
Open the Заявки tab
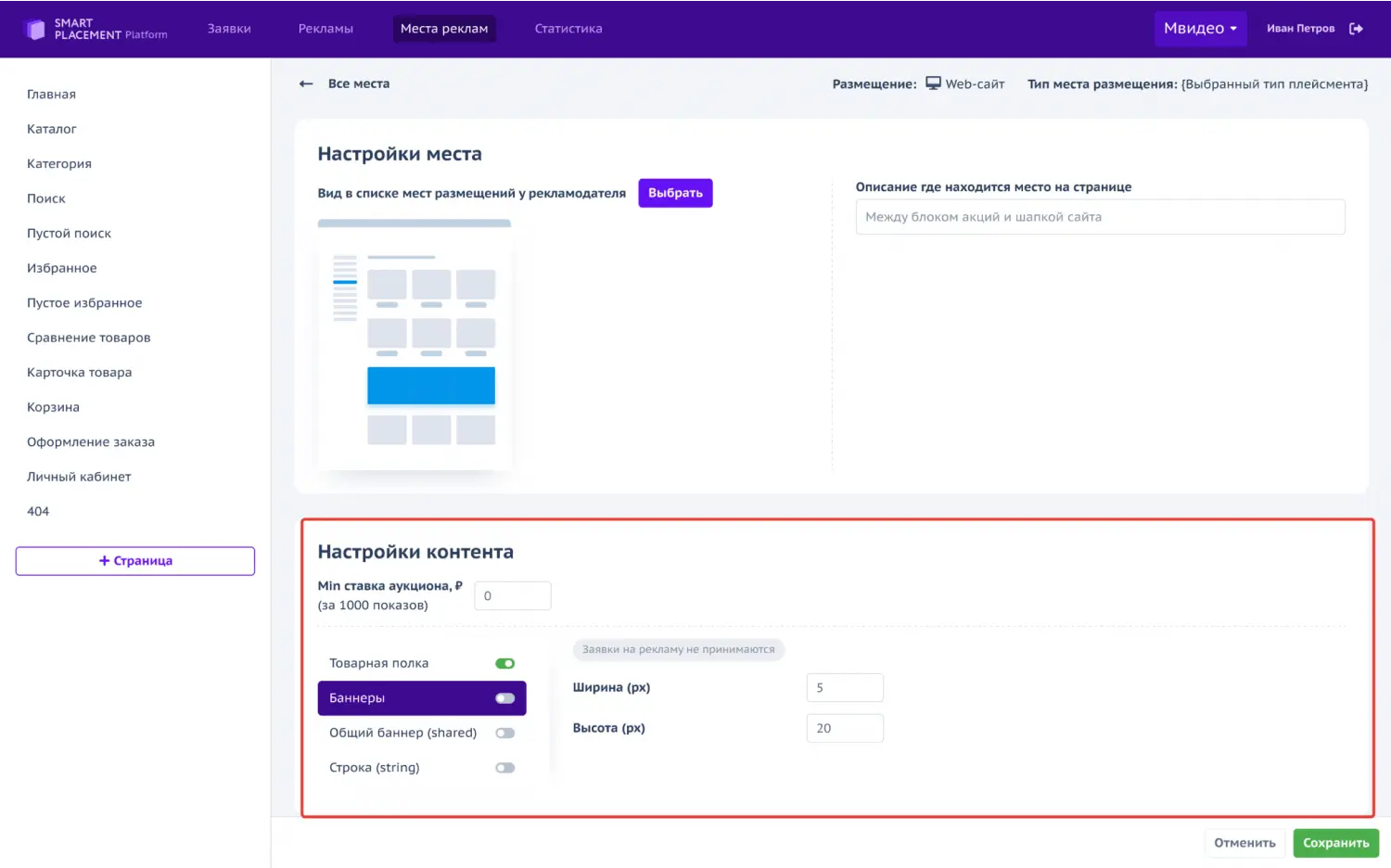229,29
